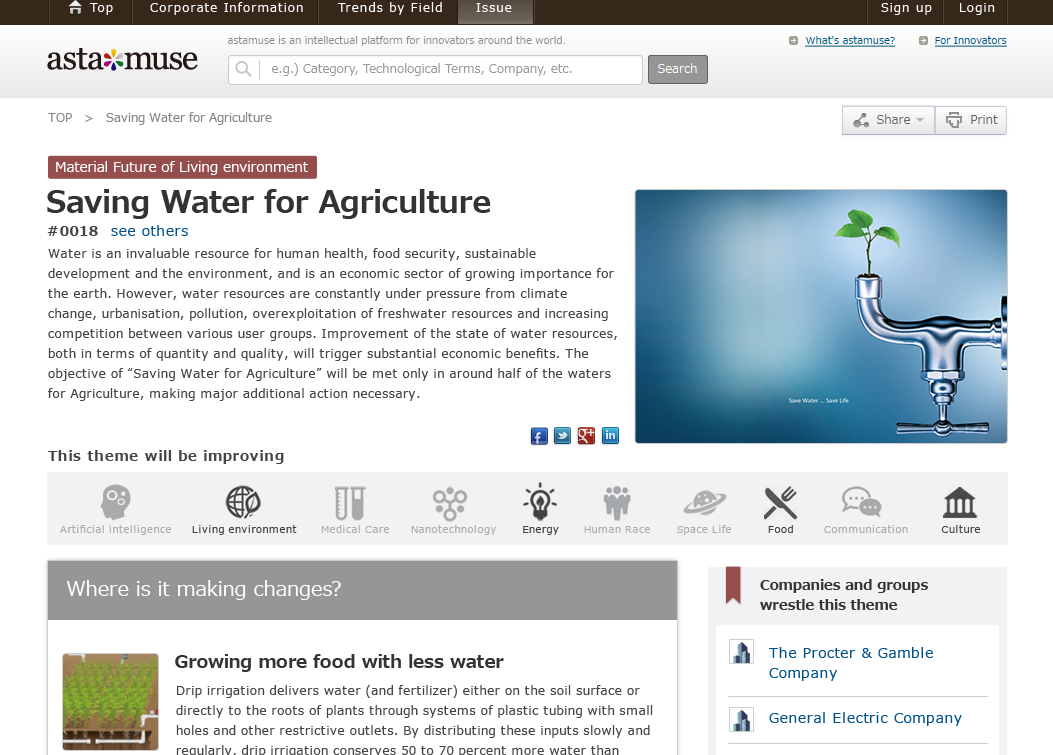The width and height of the screenshot is (1053, 755).
Task: Follow the see others link
Action: 149,231
